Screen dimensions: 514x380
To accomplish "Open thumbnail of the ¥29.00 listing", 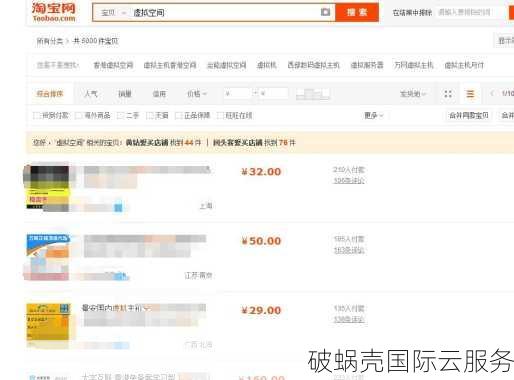I will click(x=48, y=326).
